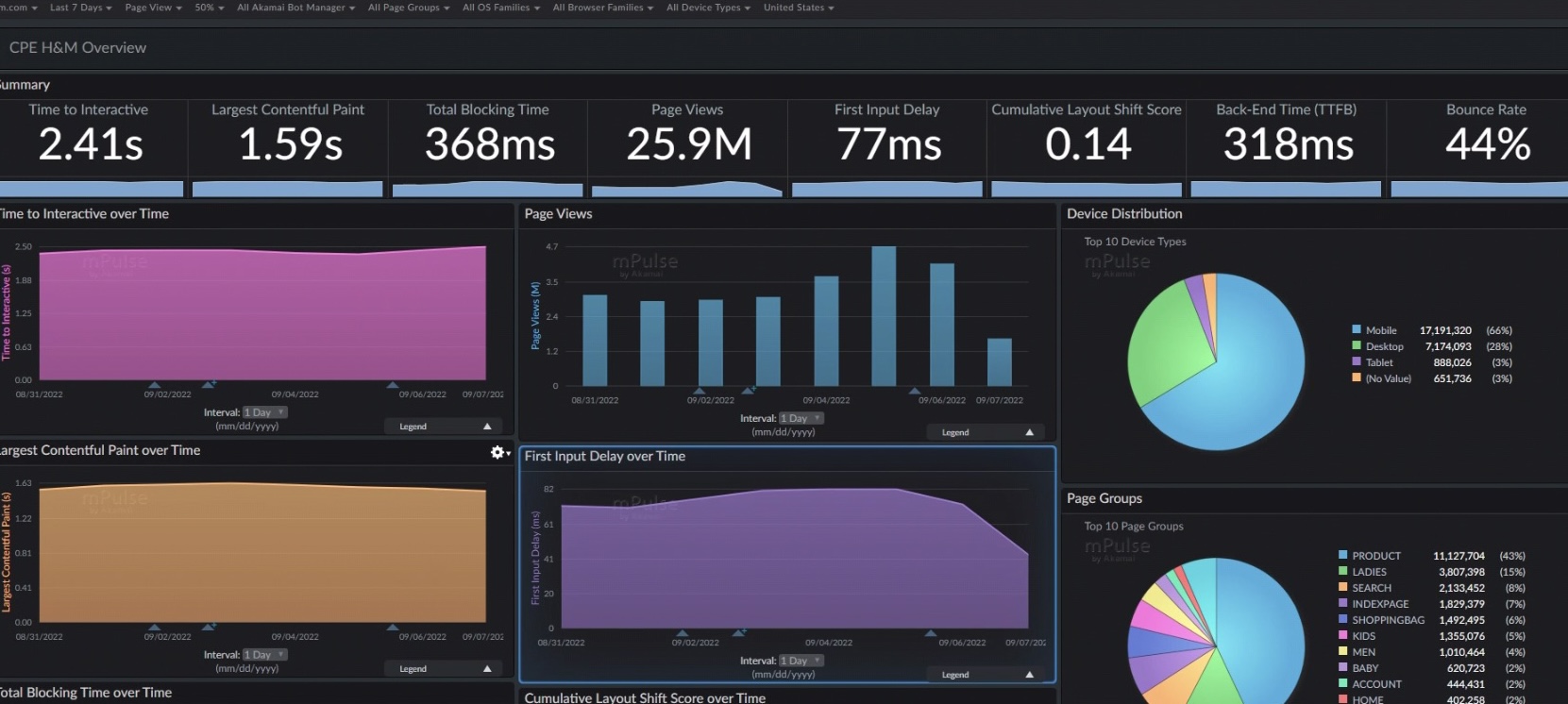This screenshot has height=704, width=1568.
Task: Open the gear settings on Largest Contentful Paint panel
Action: pyautogui.click(x=499, y=453)
